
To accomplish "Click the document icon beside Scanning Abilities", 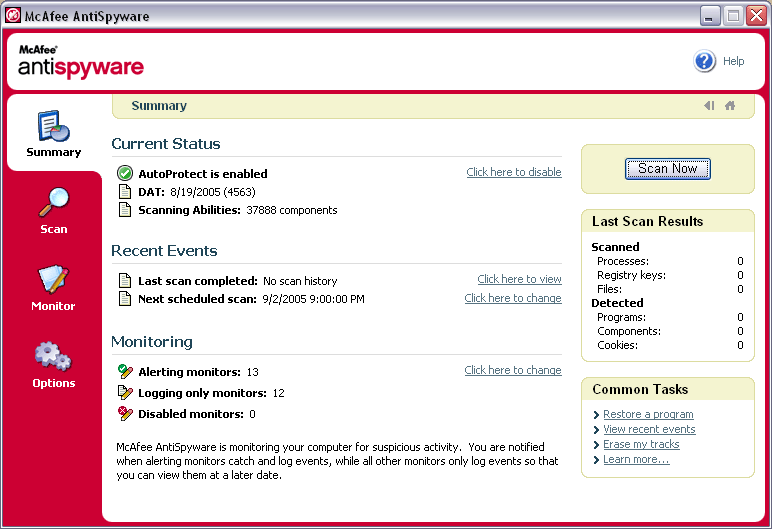I will click(125, 210).
